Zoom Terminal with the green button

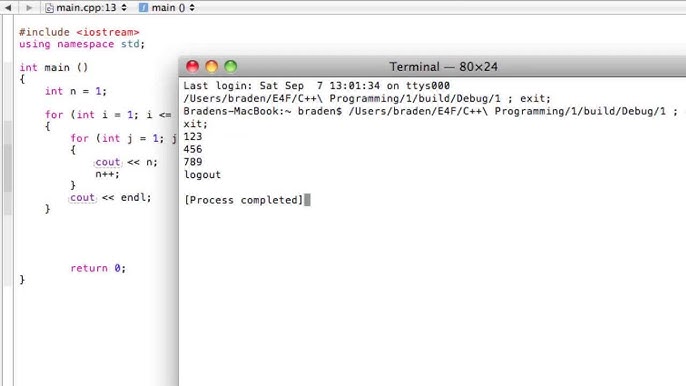click(x=231, y=67)
